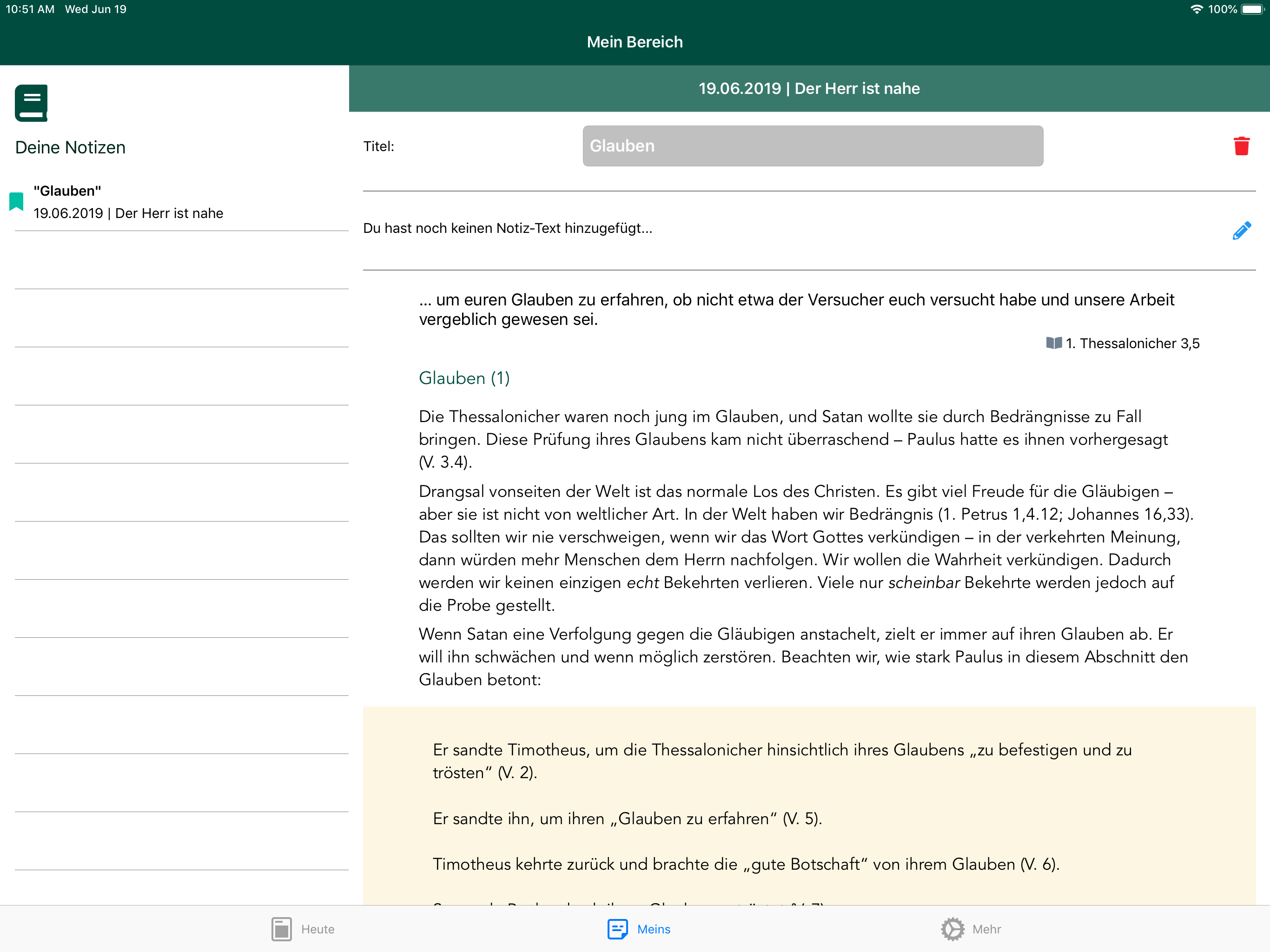Tap the green bookmark icon beside "Glauben"

[17, 202]
